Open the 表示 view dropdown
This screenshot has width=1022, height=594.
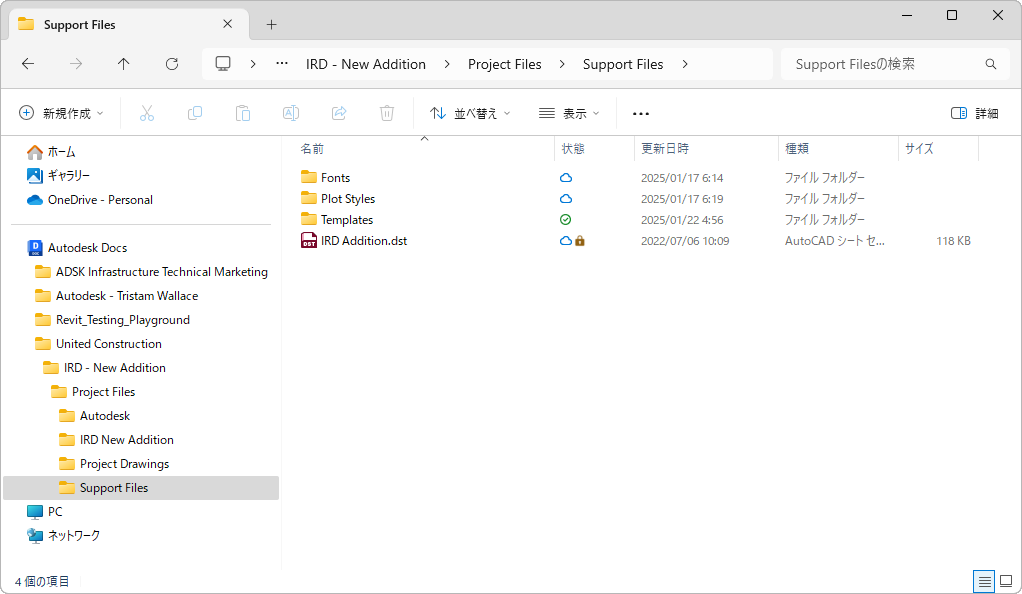[568, 113]
